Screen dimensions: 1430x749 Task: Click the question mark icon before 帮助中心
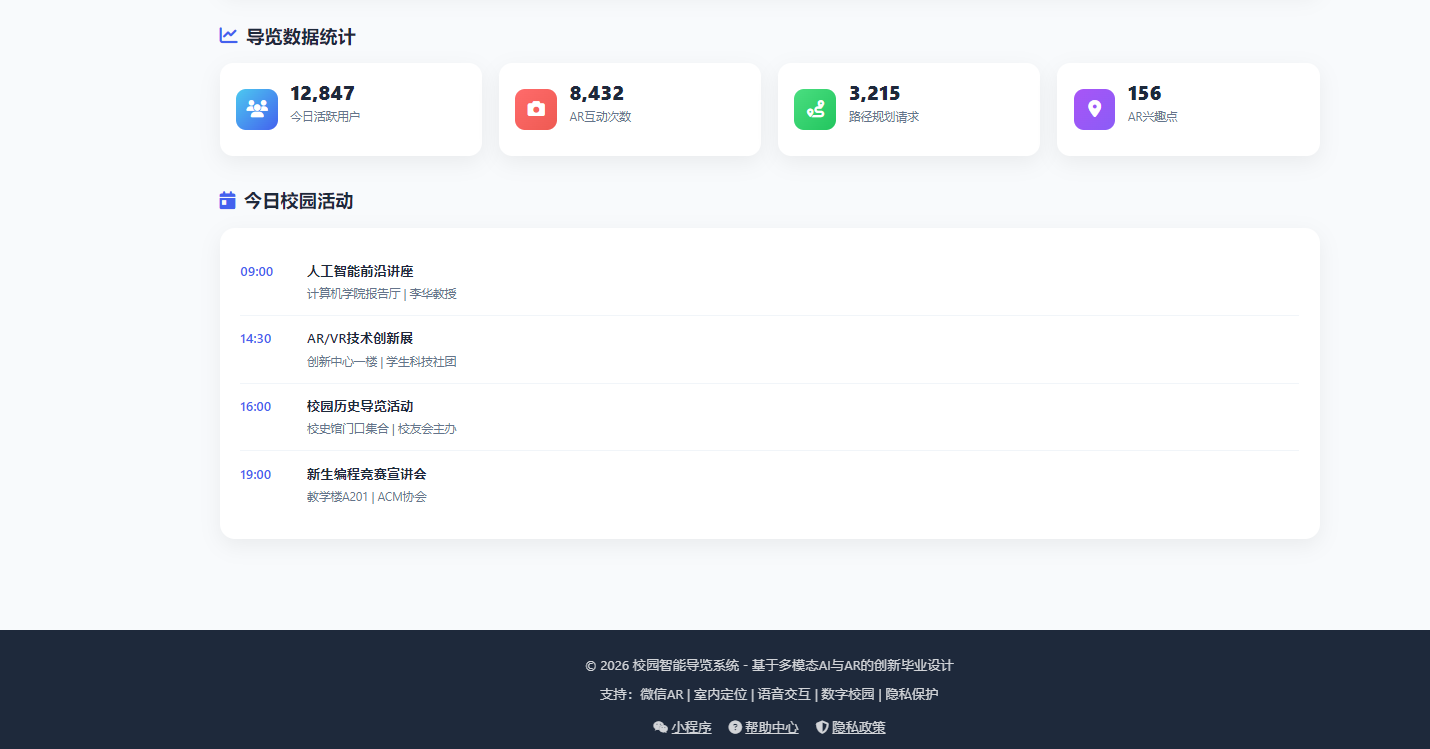[734, 727]
